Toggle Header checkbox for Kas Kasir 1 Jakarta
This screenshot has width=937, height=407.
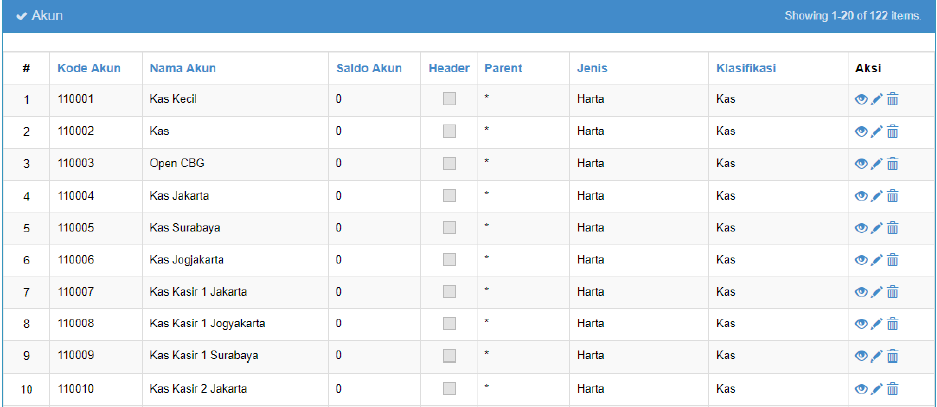449,292
